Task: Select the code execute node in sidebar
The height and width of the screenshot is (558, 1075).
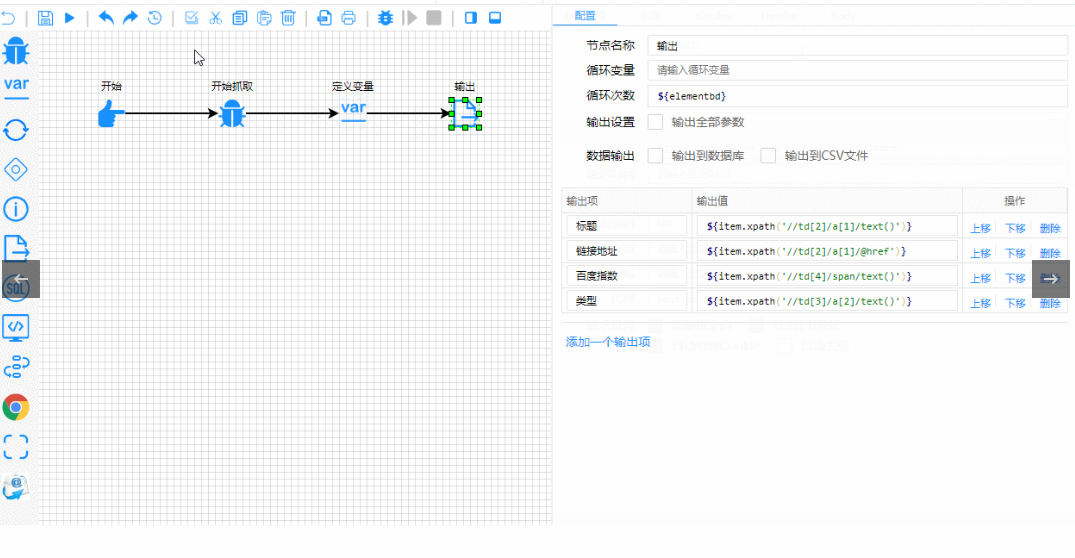Action: pyautogui.click(x=16, y=328)
